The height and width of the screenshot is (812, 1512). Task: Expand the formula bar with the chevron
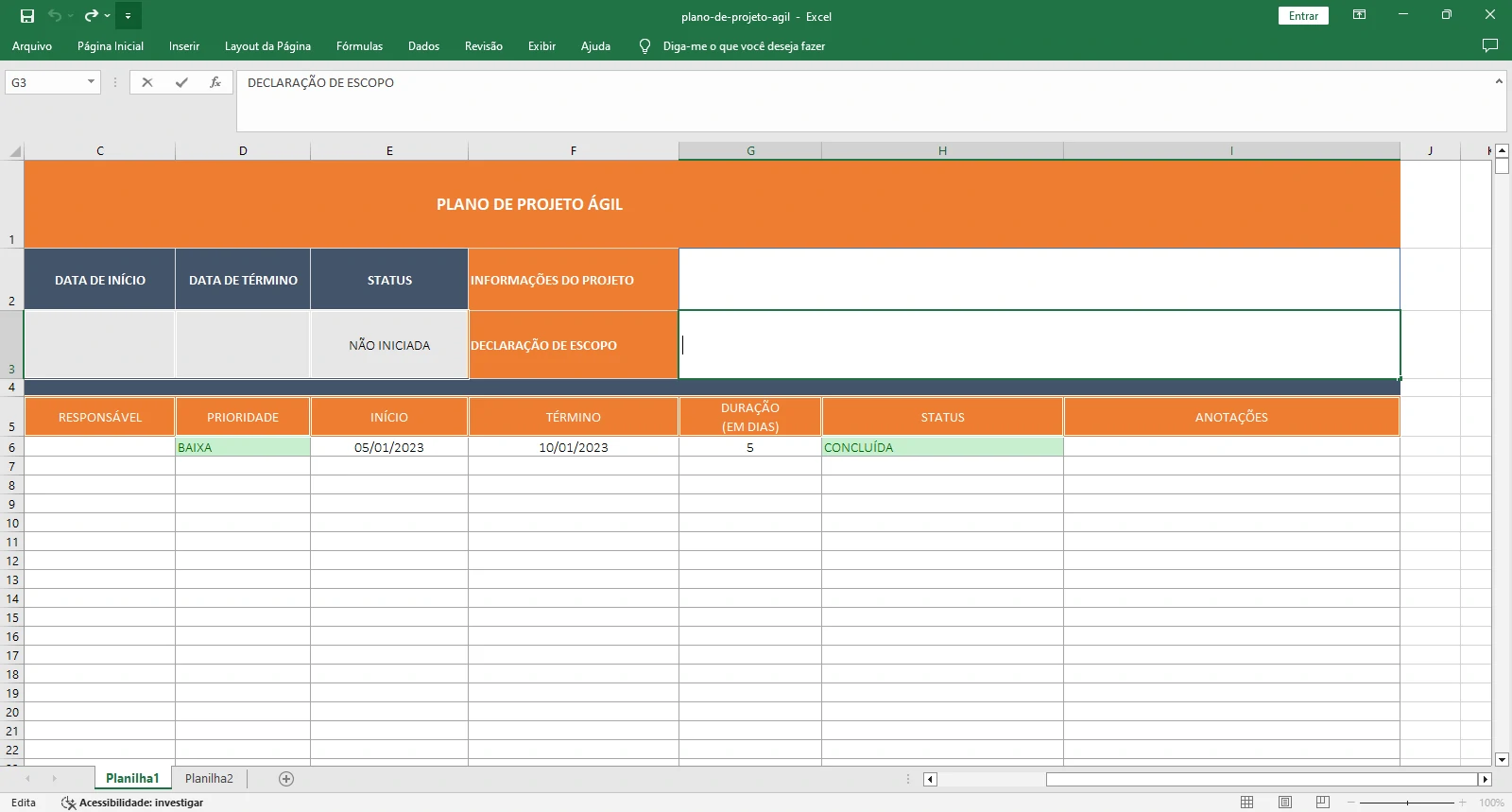(1498, 82)
